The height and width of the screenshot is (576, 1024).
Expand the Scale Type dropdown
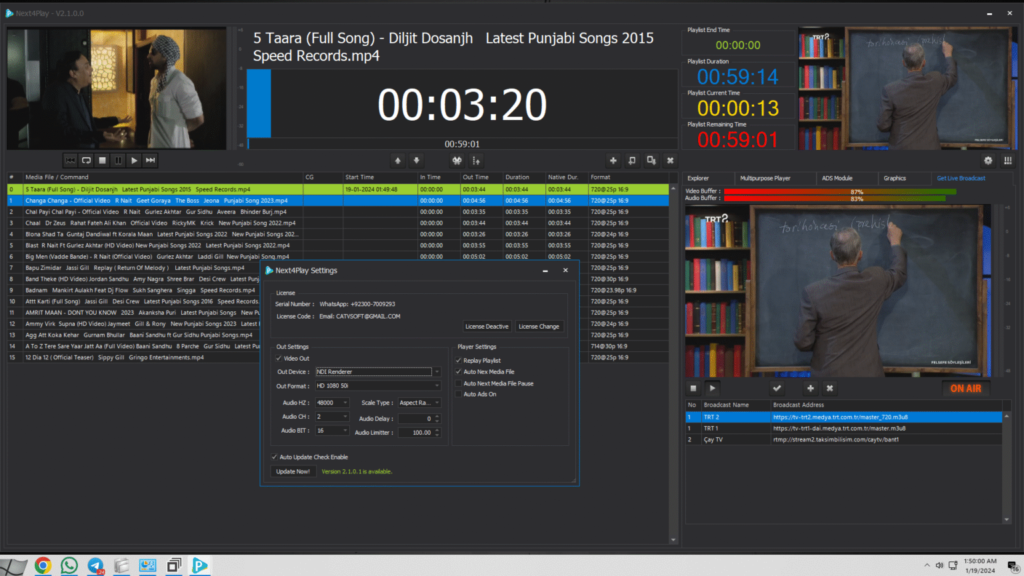coord(436,403)
